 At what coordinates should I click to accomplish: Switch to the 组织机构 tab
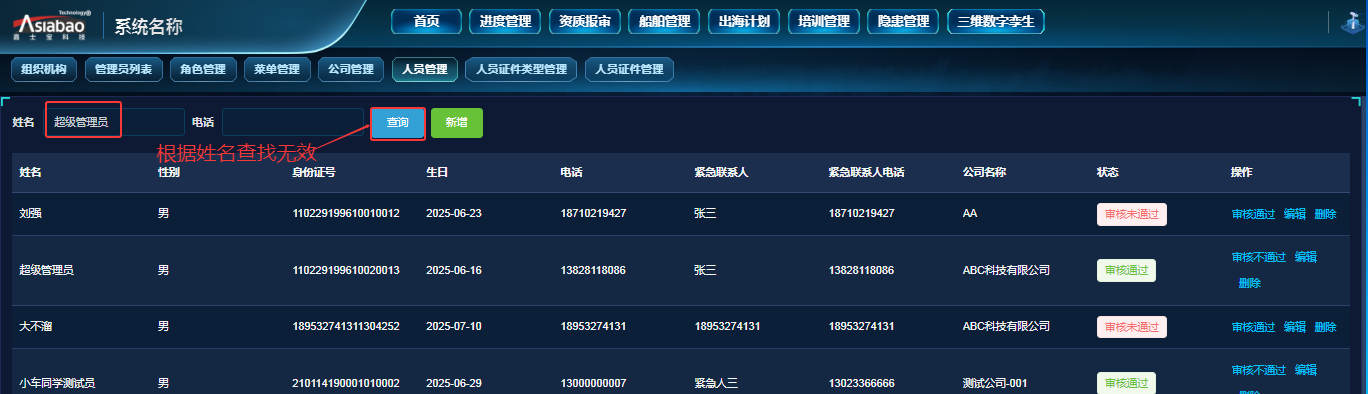[x=44, y=69]
